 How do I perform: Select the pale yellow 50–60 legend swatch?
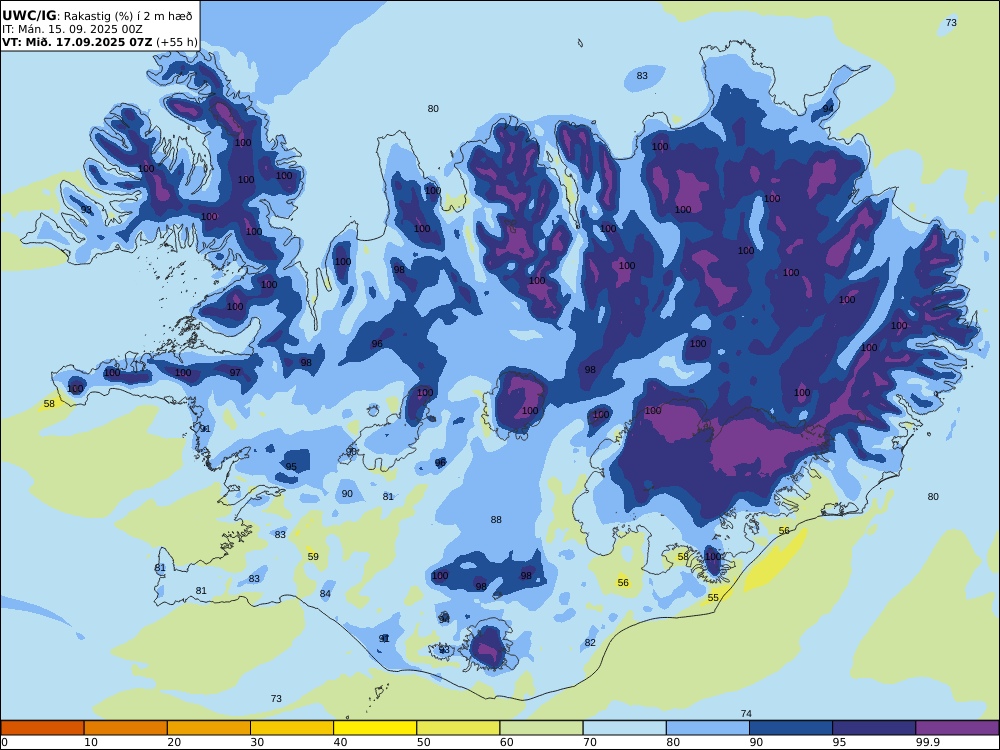coord(458,728)
